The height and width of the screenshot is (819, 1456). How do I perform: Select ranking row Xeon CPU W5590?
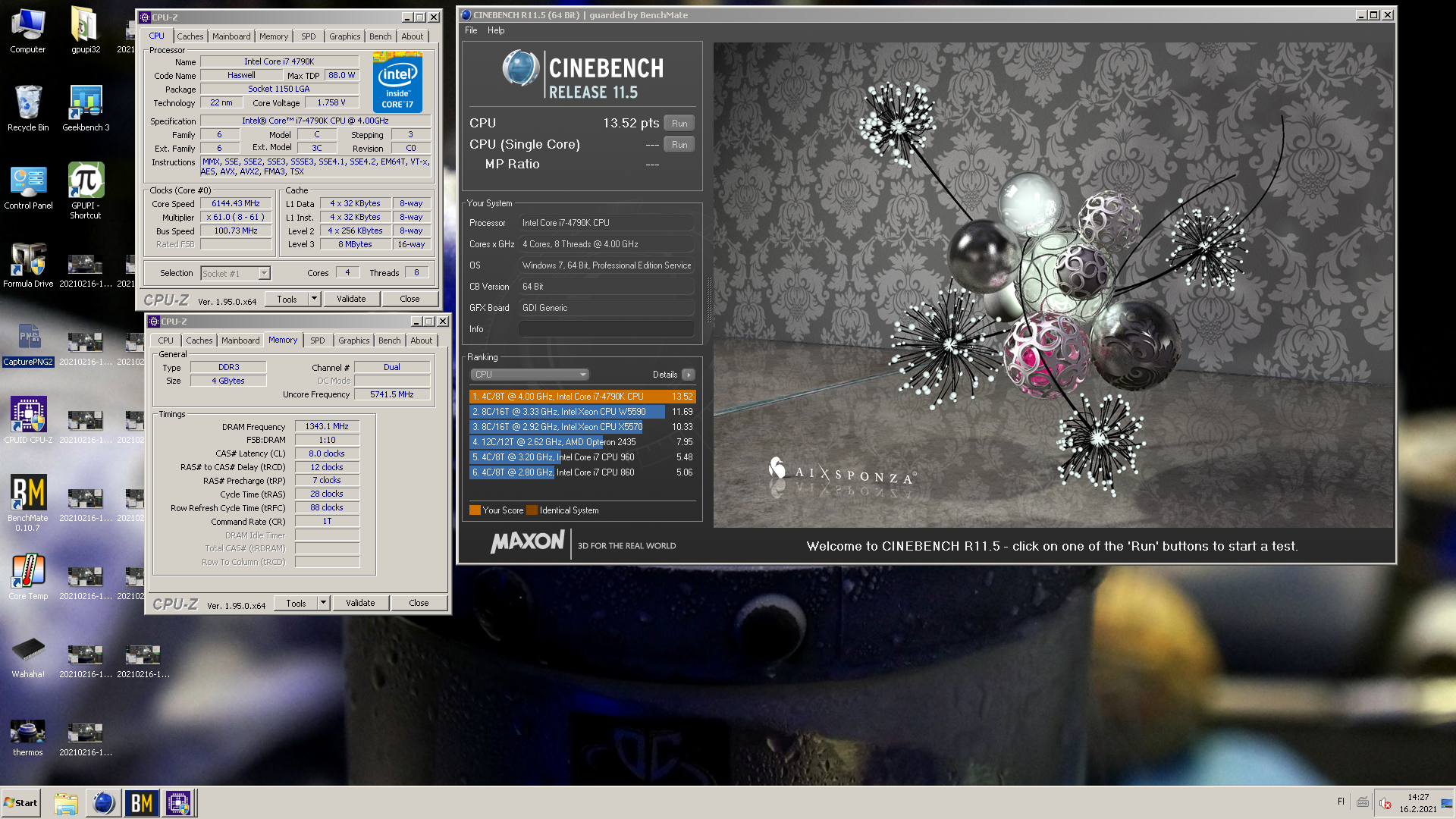point(582,412)
